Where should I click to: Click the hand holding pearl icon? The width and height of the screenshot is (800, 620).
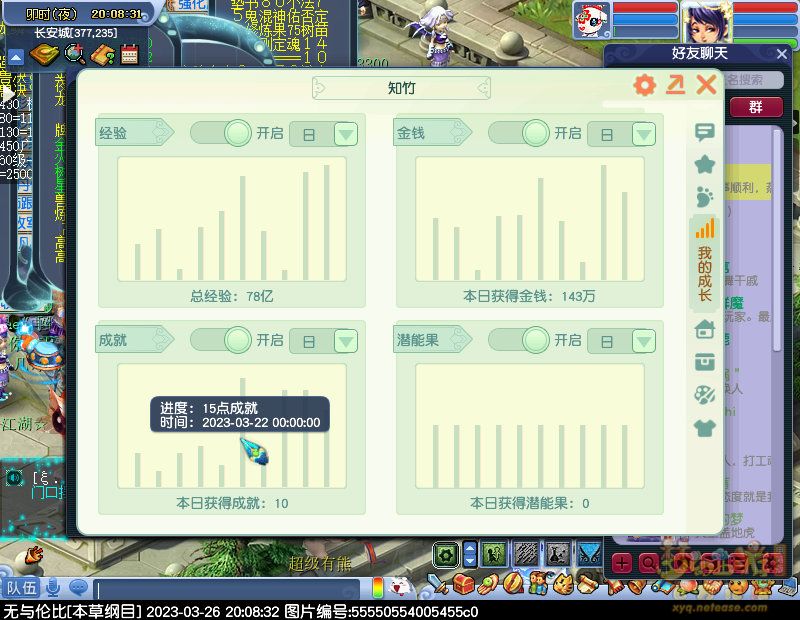[x=488, y=584]
